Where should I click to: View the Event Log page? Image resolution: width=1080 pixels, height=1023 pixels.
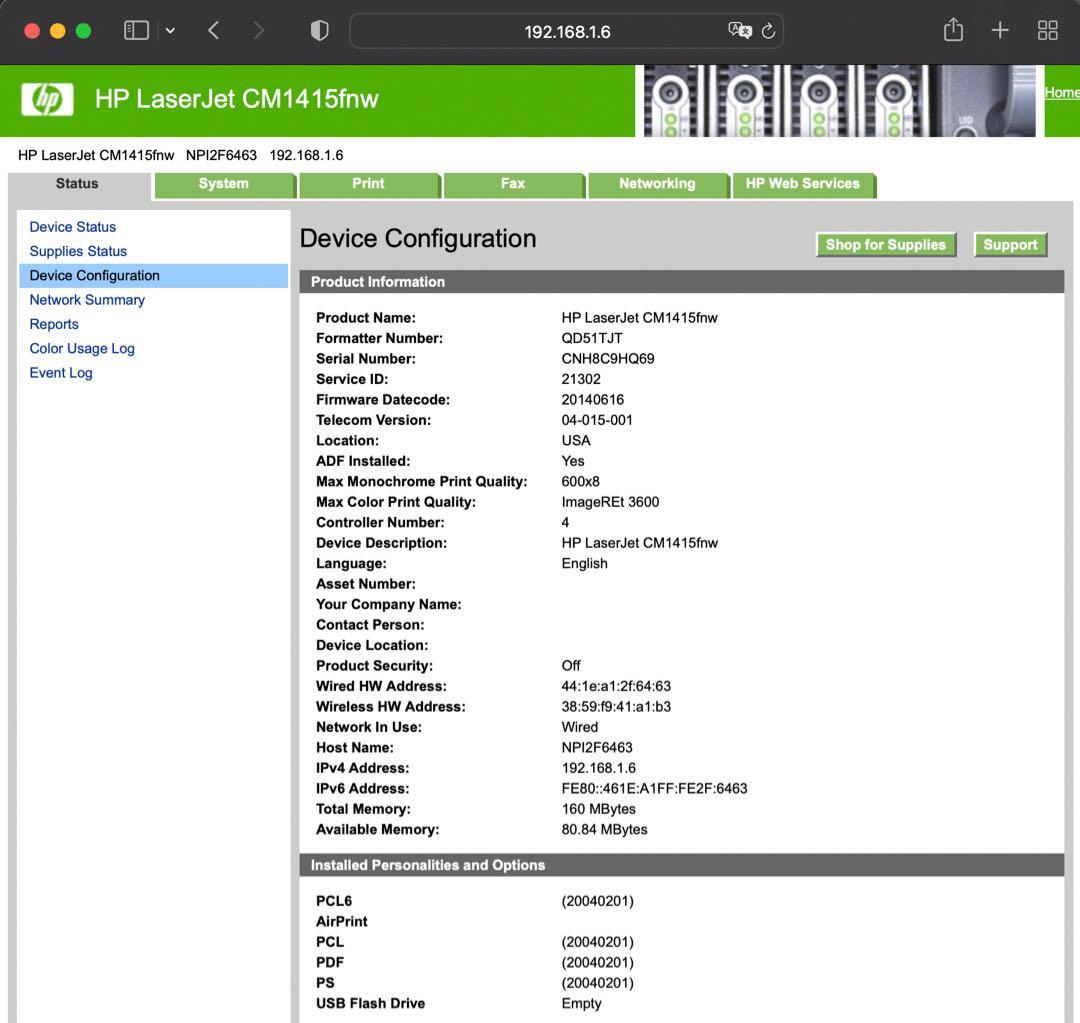point(61,373)
